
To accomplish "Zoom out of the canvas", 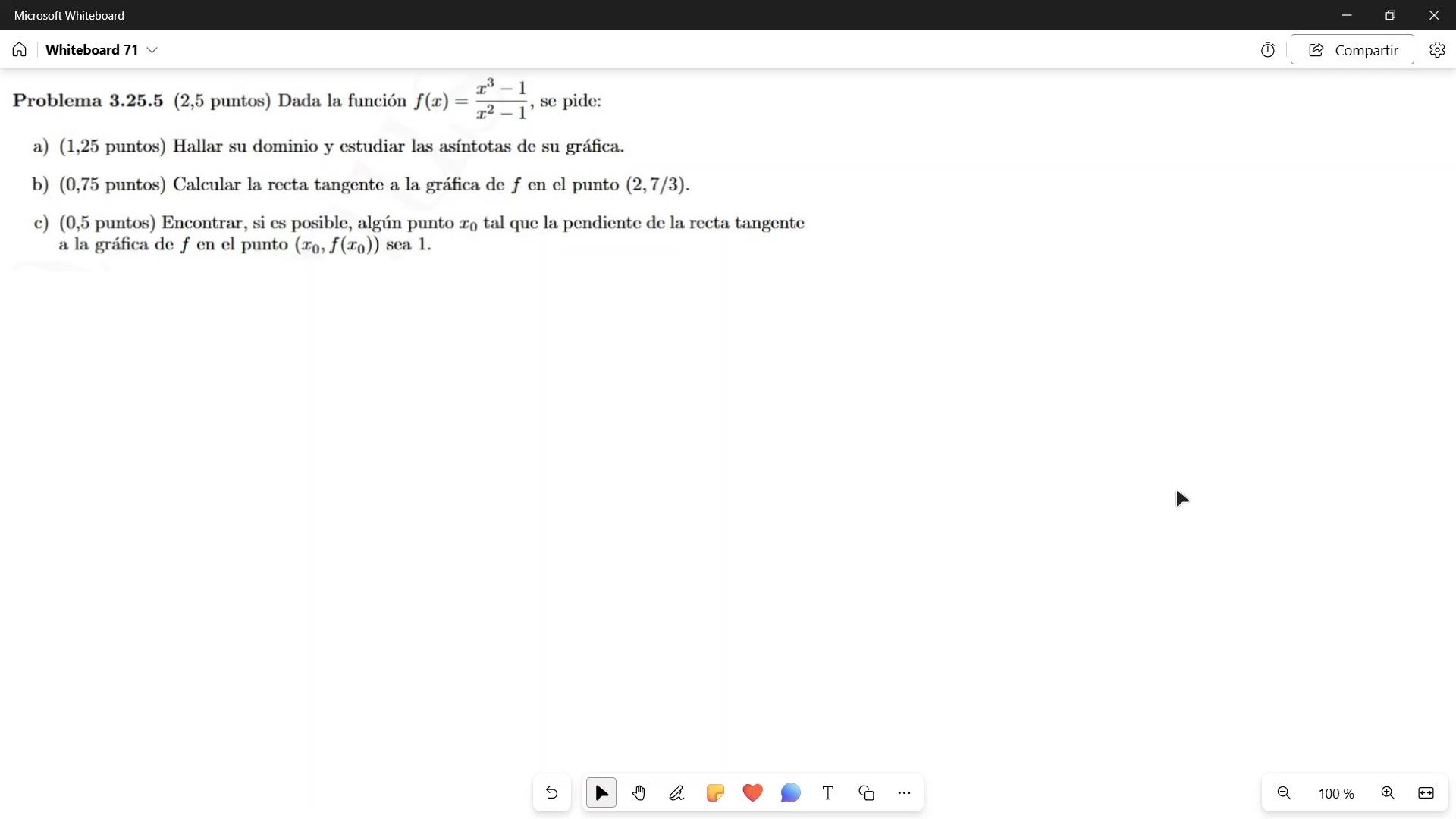I will (x=1284, y=793).
